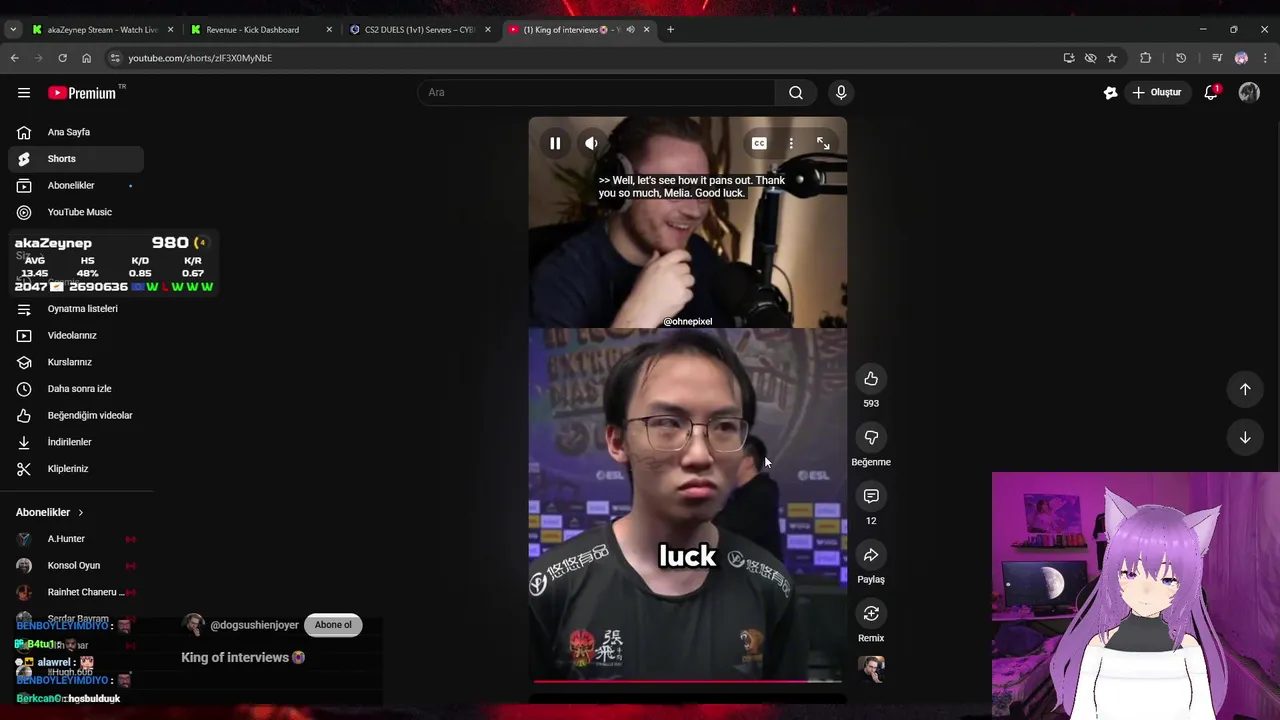Open Ana Sayfa in sidebar

click(x=76, y=132)
